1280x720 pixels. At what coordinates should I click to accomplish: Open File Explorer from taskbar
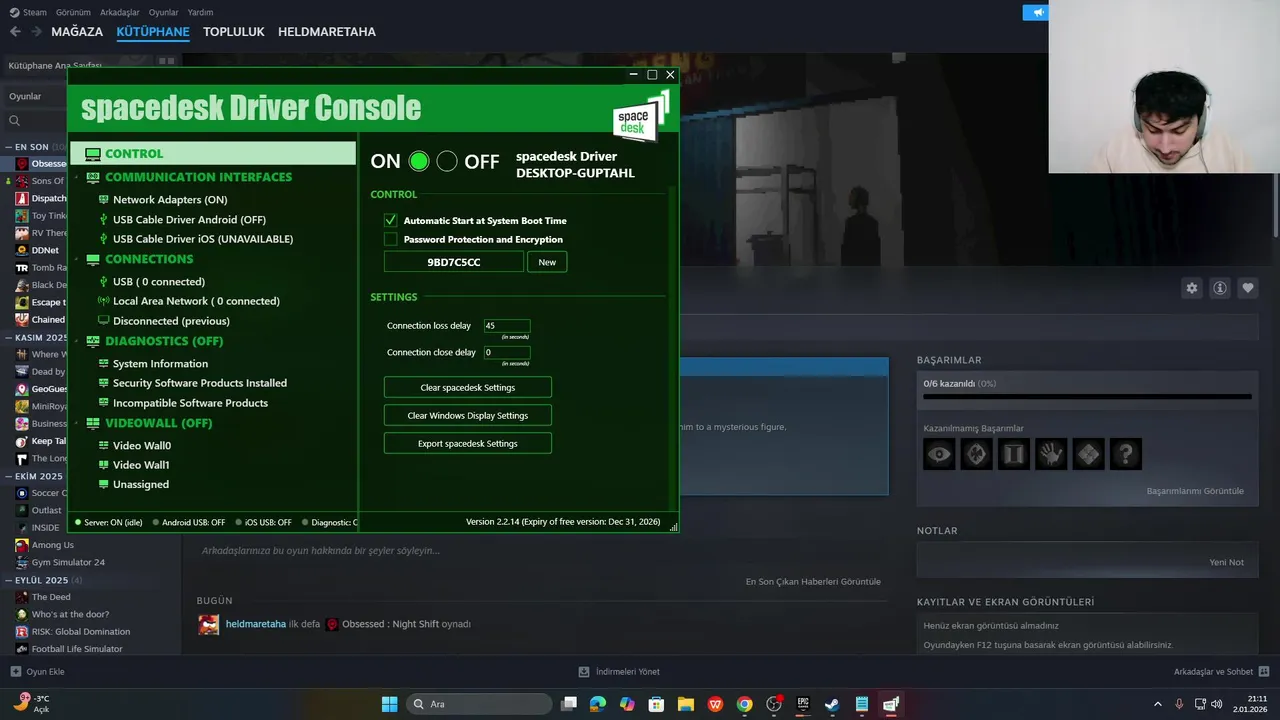pos(686,704)
